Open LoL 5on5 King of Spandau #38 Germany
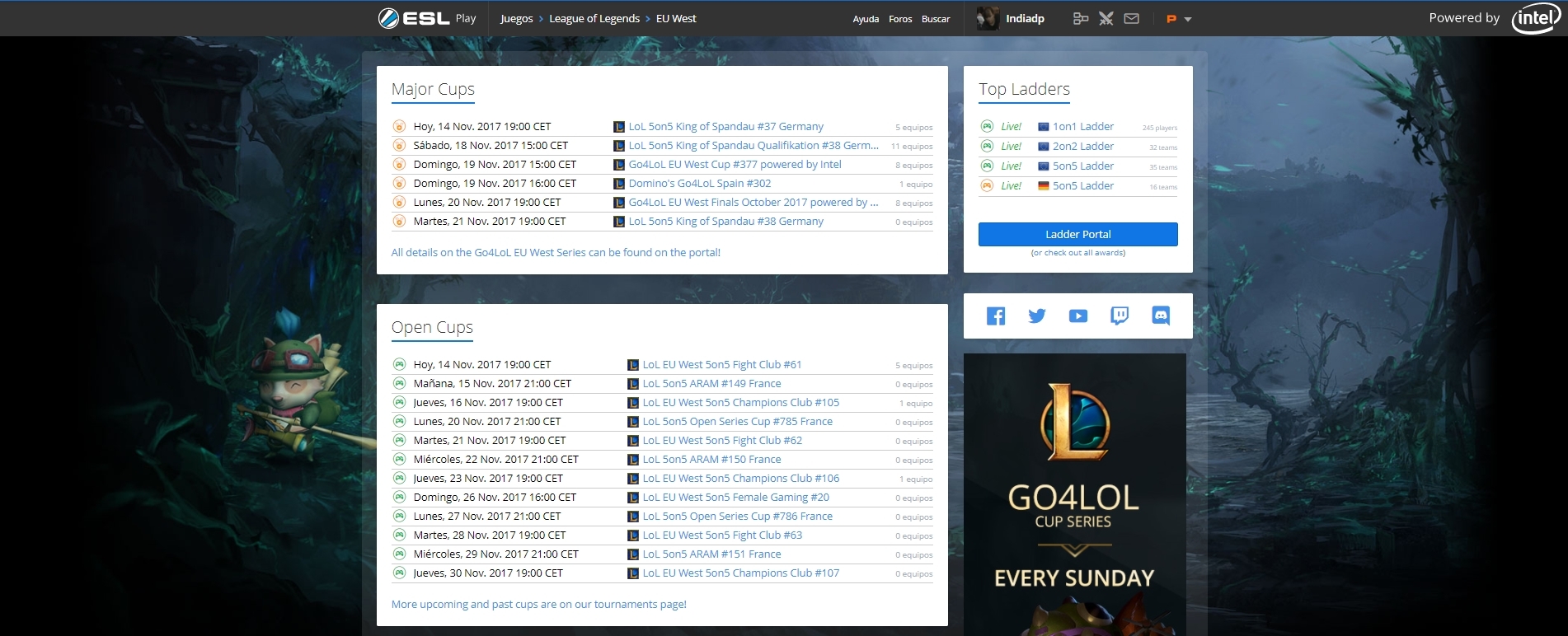Screen dimensions: 1568x636 (x=725, y=221)
